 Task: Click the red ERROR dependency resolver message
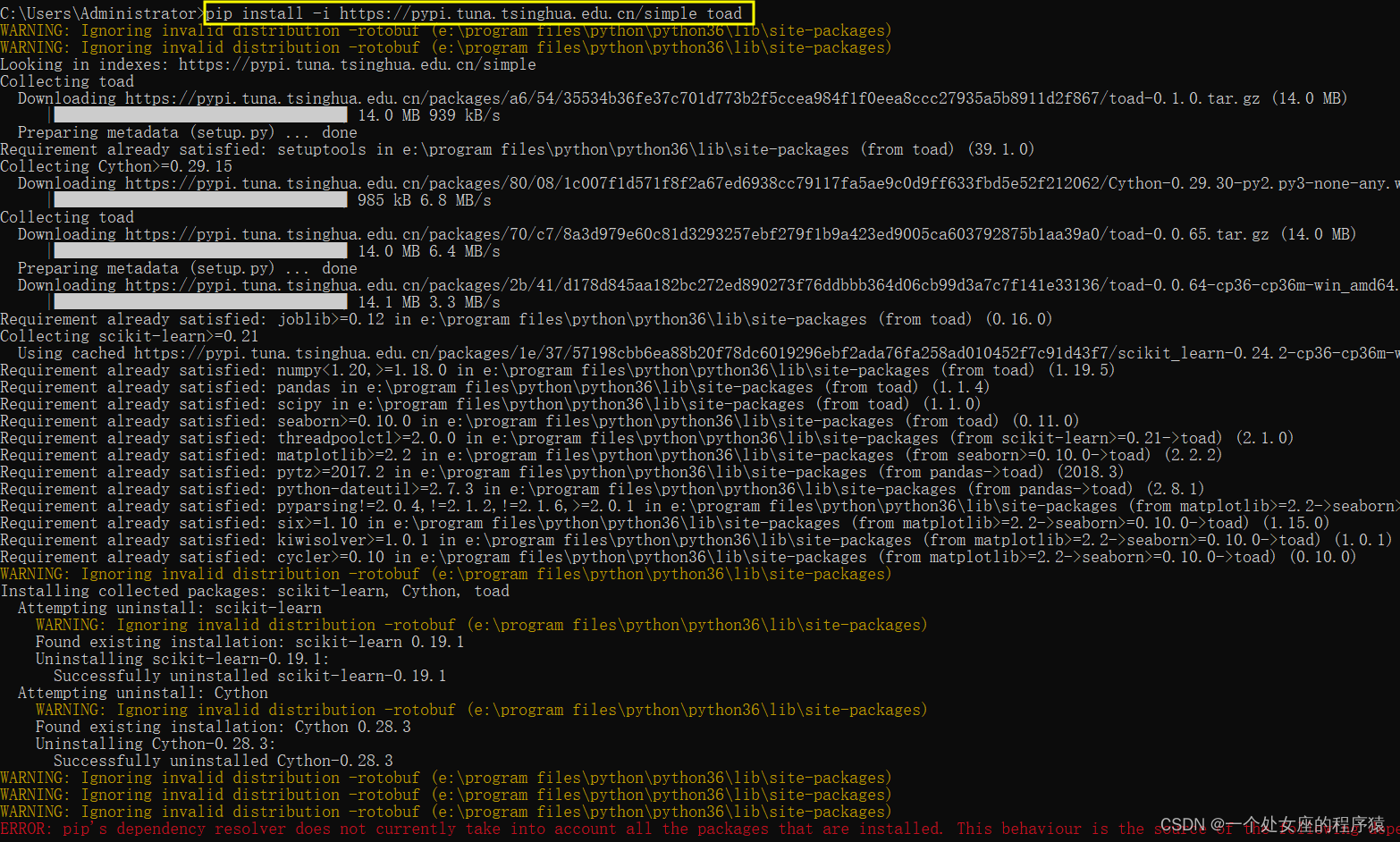447,829
